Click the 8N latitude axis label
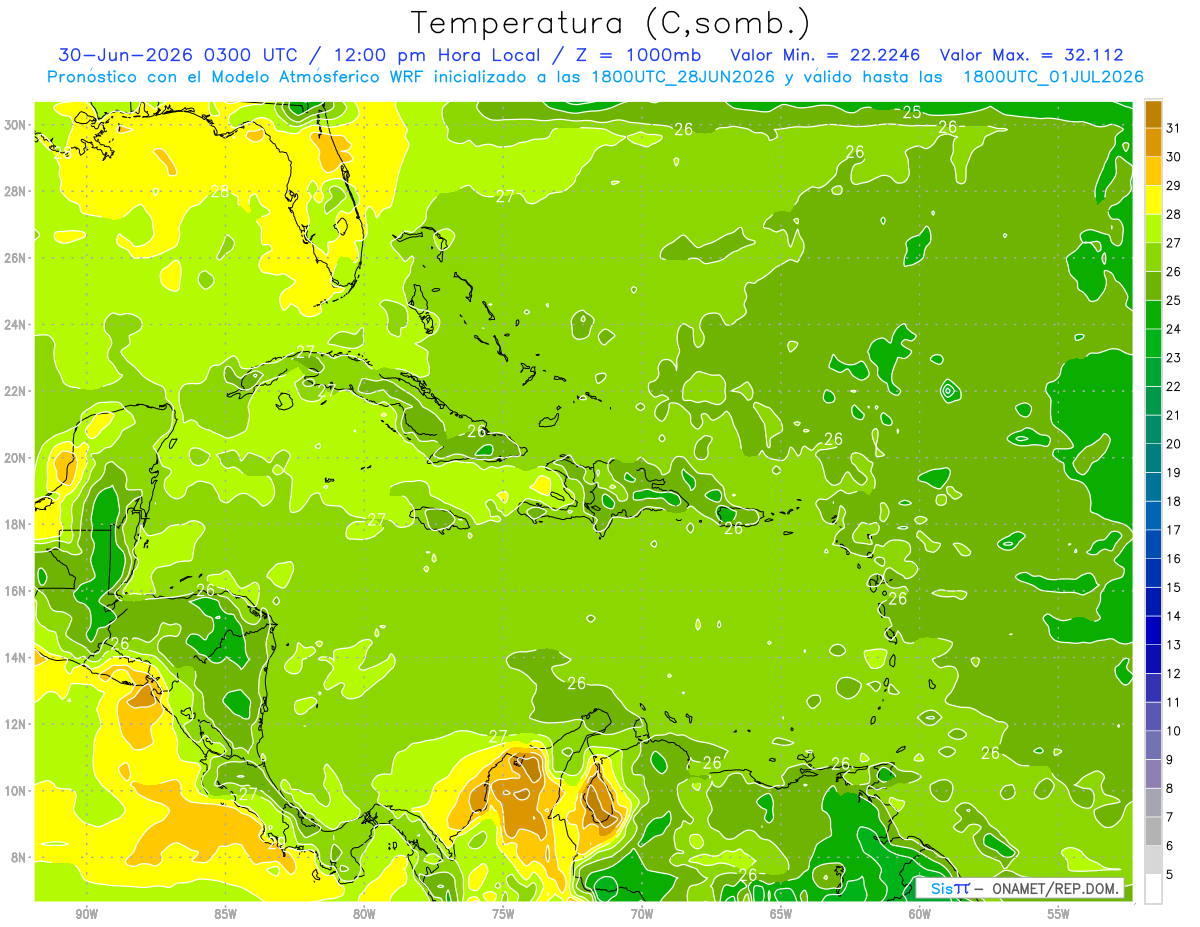This screenshot has width=1200, height=927. (x=20, y=857)
